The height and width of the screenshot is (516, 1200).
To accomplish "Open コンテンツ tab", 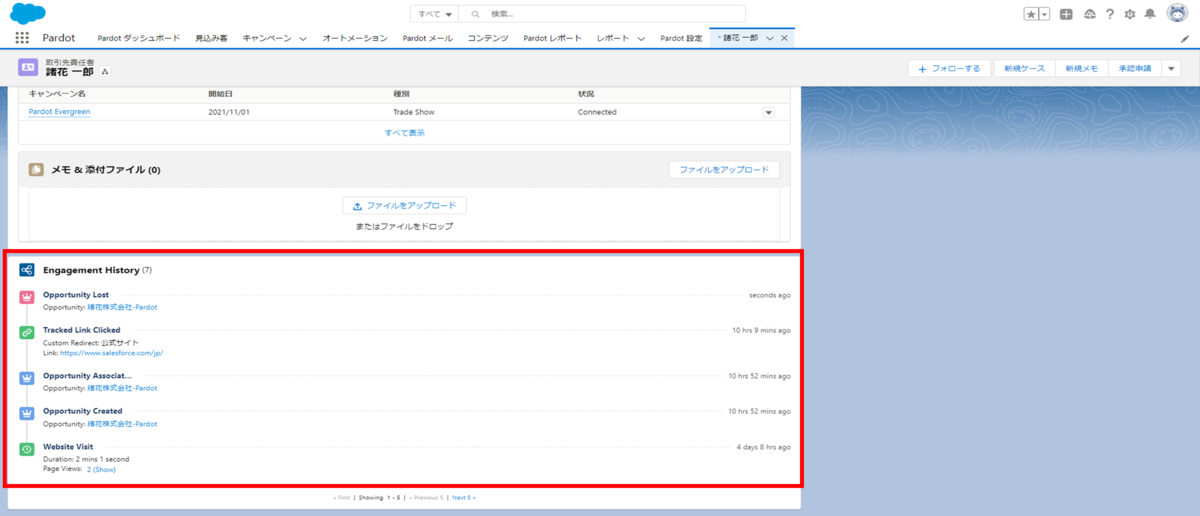I will click(488, 38).
